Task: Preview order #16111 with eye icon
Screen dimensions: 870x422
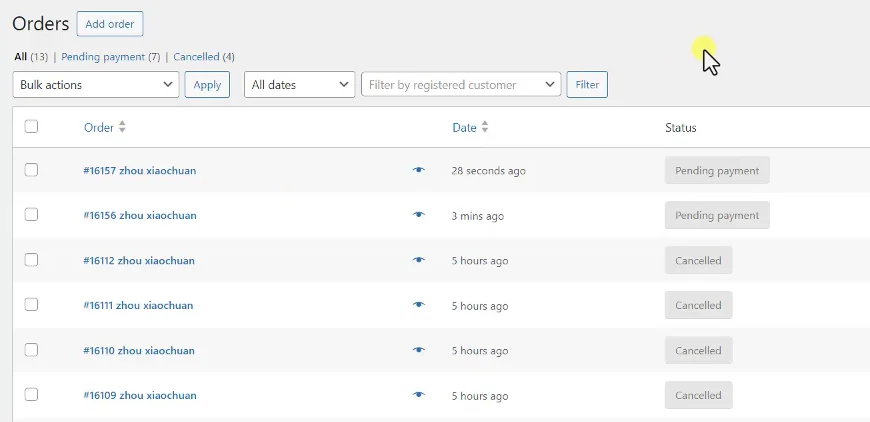Action: click(x=419, y=305)
